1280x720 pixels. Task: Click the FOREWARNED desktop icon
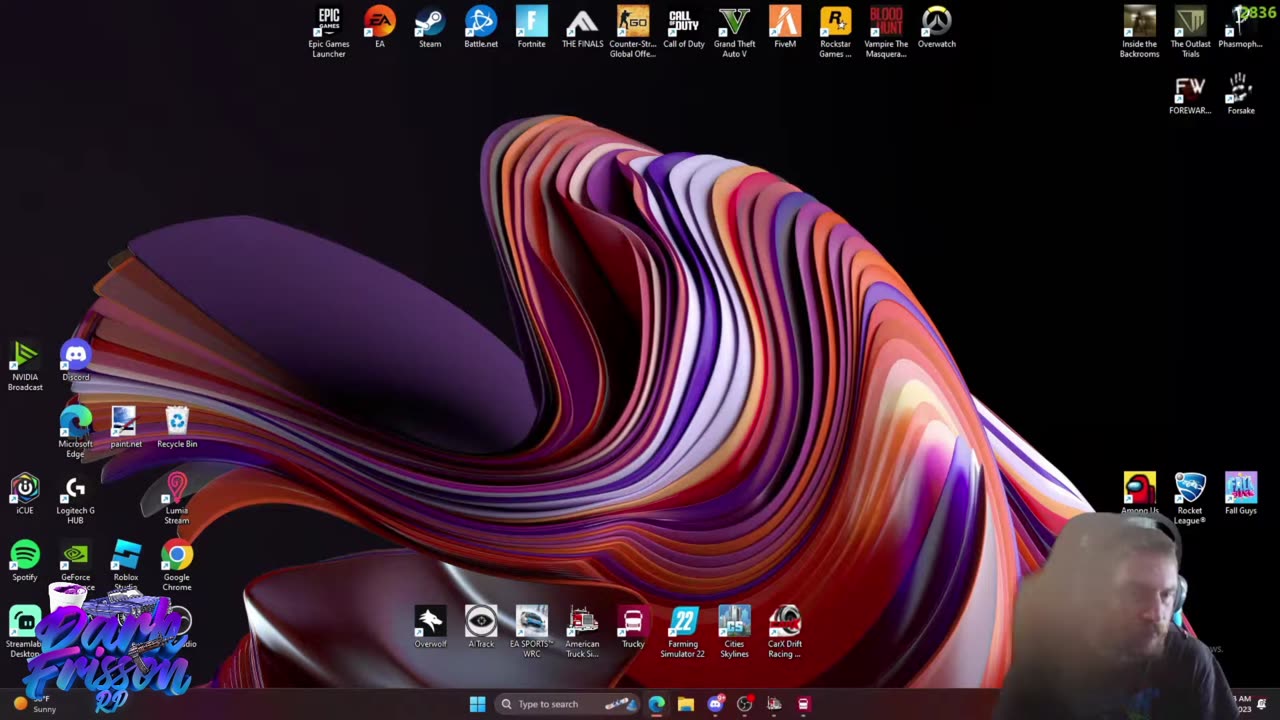pyautogui.click(x=1190, y=94)
